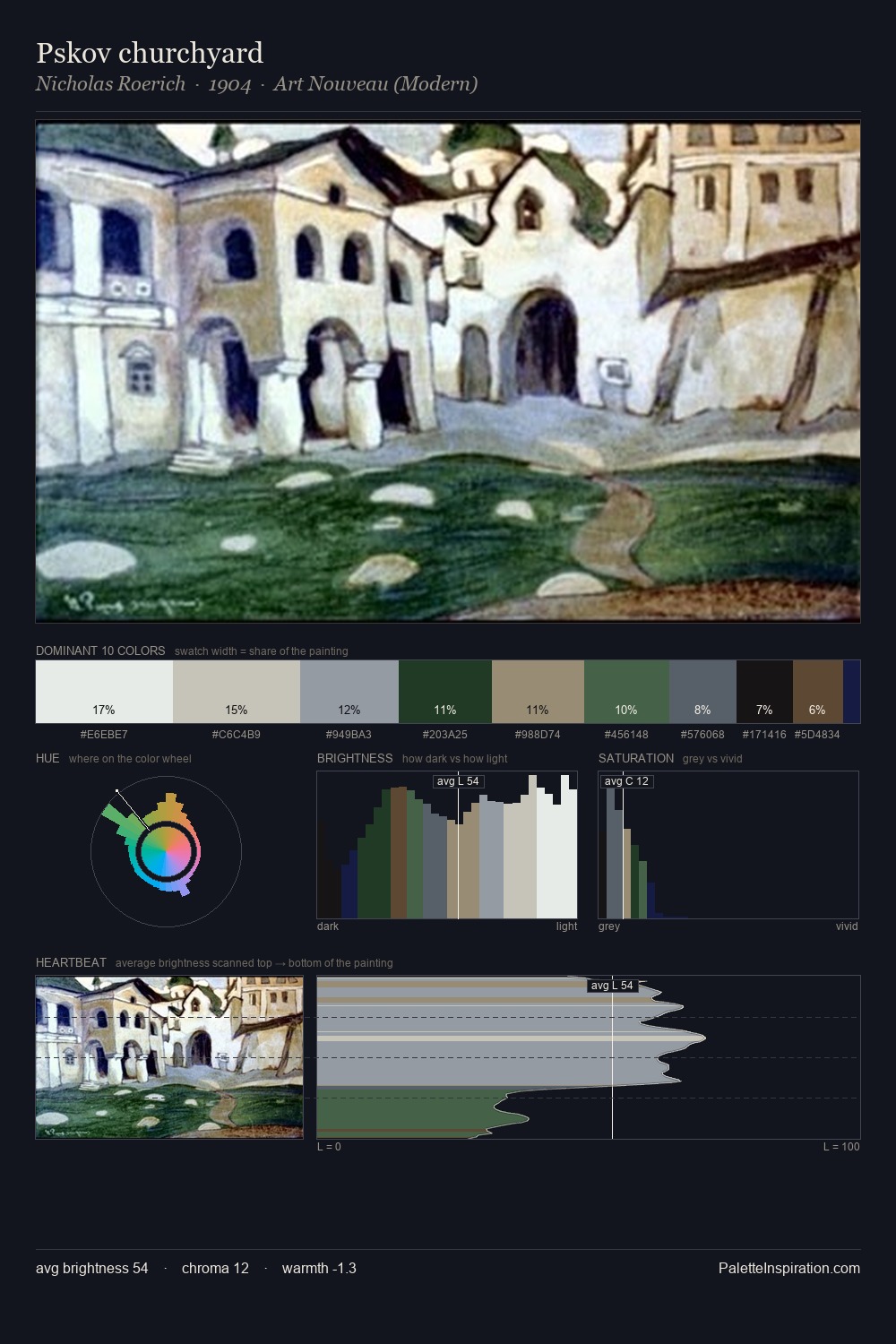This screenshot has width=896, height=1344.
Task: Click the artist name 'Nicholas Roerich'
Action: [110, 83]
